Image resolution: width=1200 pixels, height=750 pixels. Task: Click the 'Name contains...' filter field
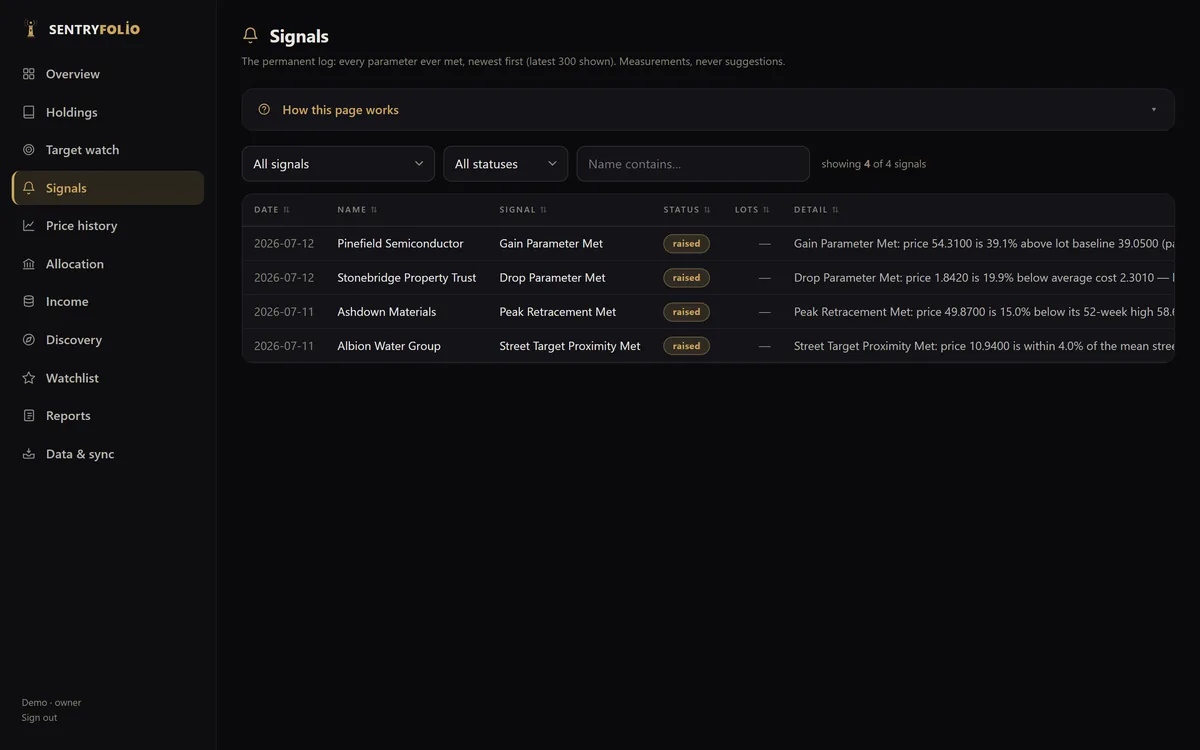pos(693,164)
